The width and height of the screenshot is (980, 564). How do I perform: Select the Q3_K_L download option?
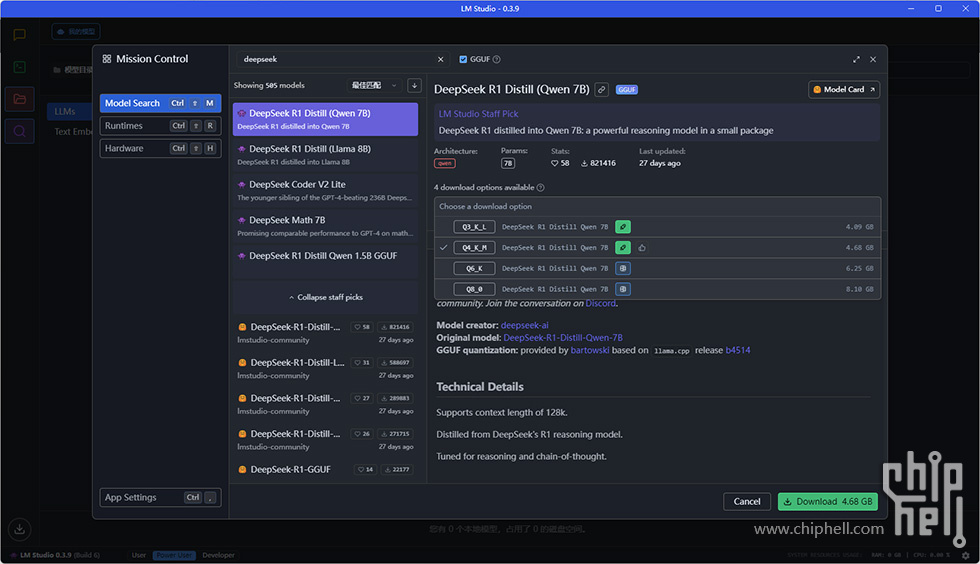(x=658, y=227)
